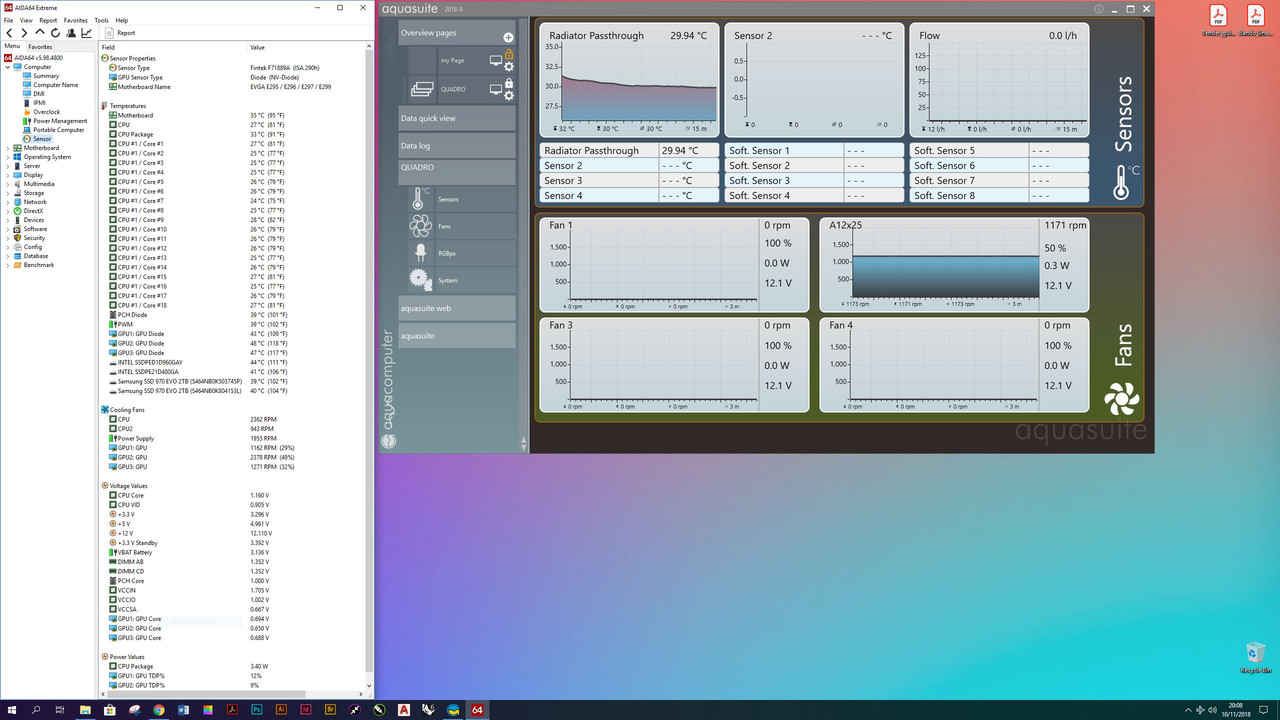This screenshot has width=1280, height=720.
Task: Open System gears icon under QUADRO
Action: (420, 280)
